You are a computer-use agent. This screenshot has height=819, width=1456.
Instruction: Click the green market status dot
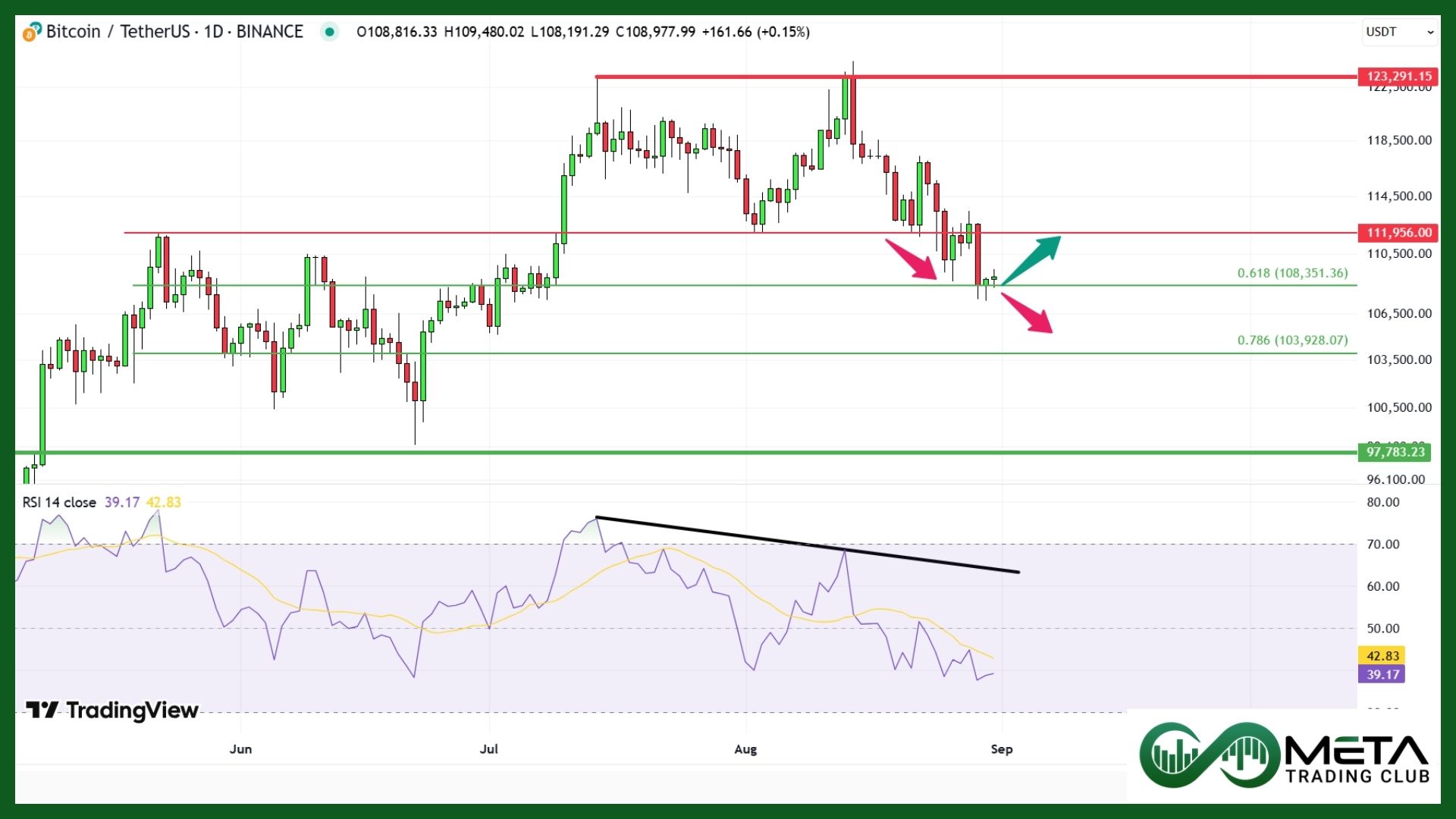point(329,32)
